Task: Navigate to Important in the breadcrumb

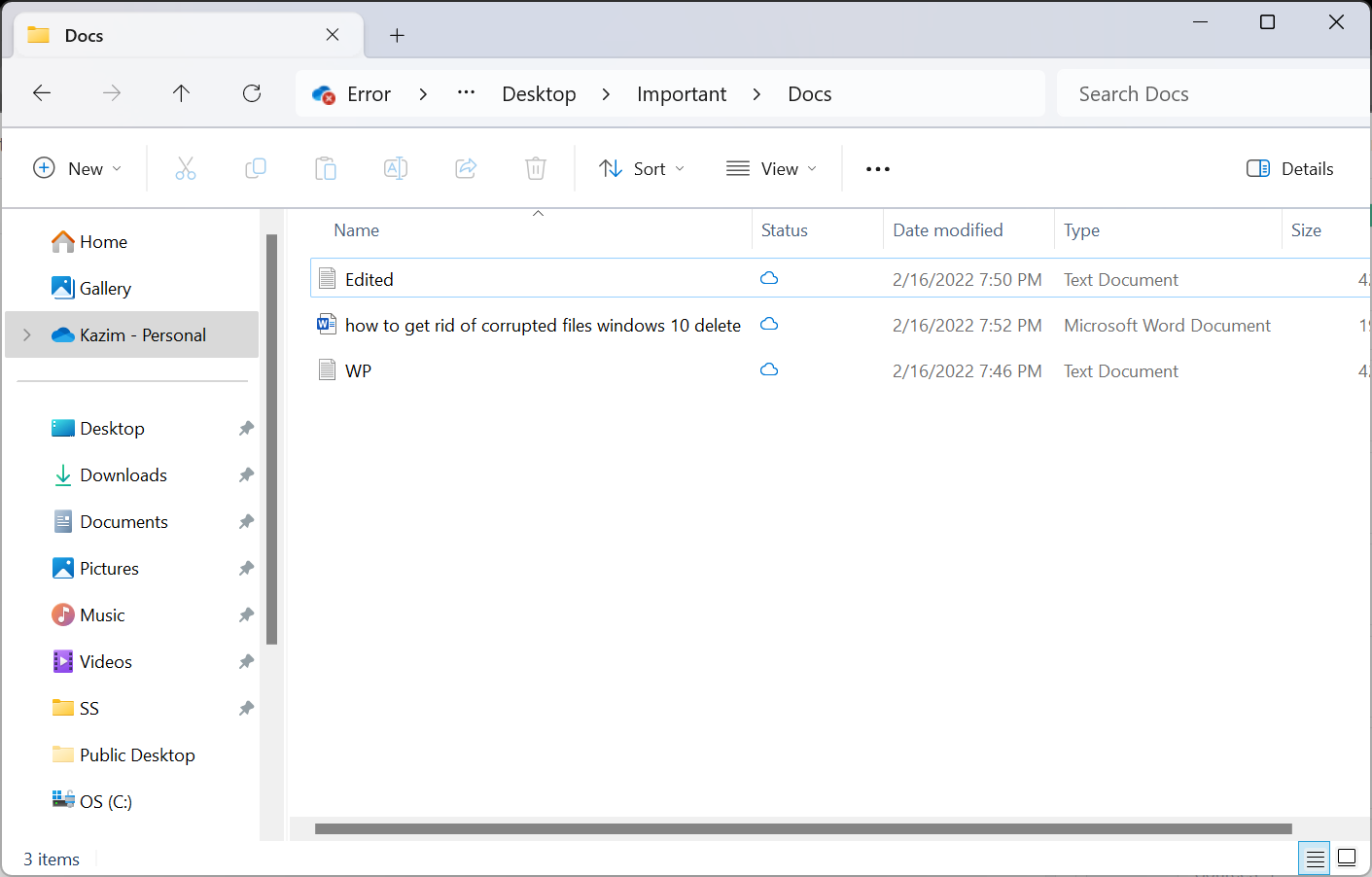Action: tap(681, 93)
